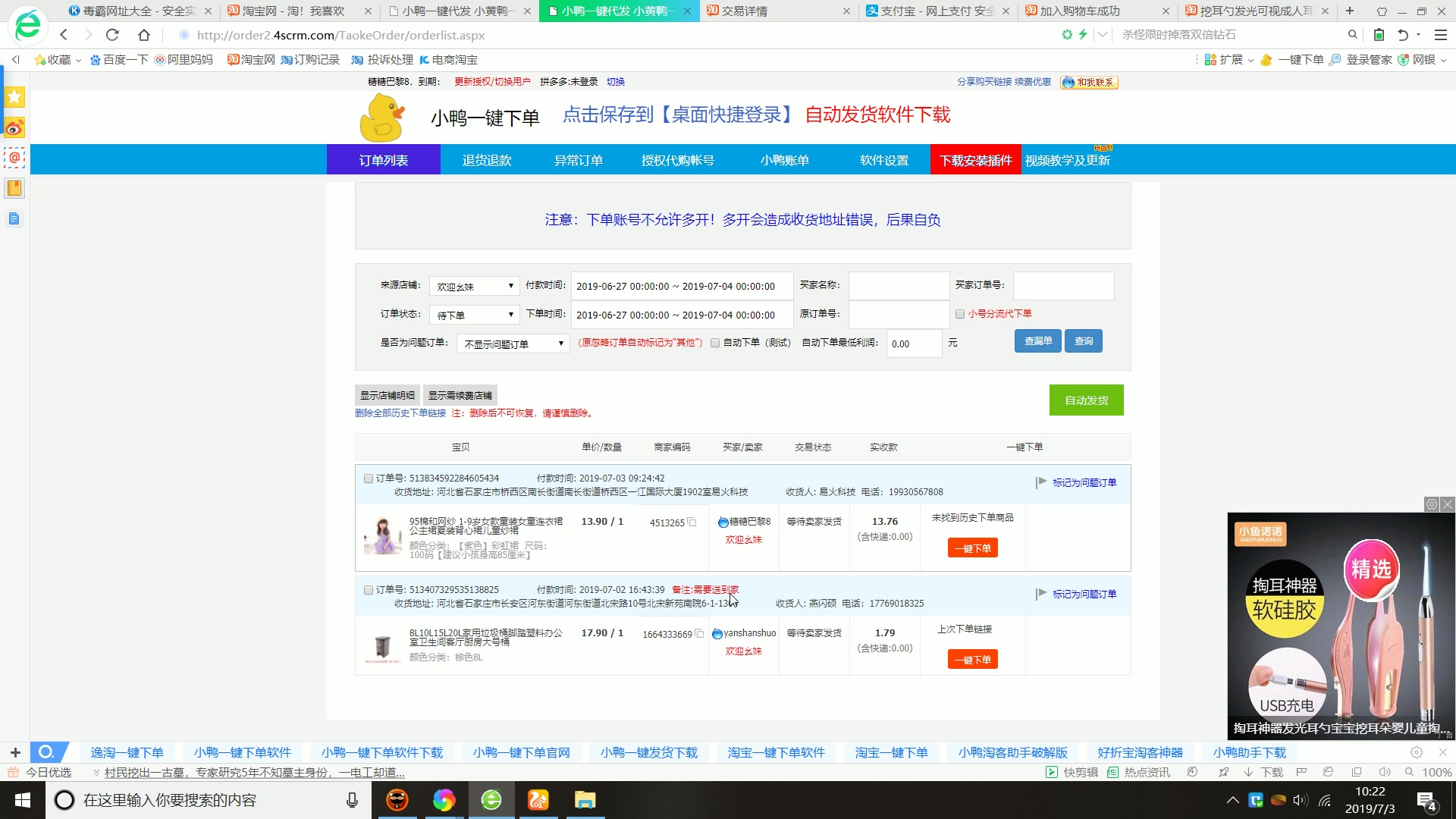Click 一键下单 for the yanshanshuo order

pos(973,659)
